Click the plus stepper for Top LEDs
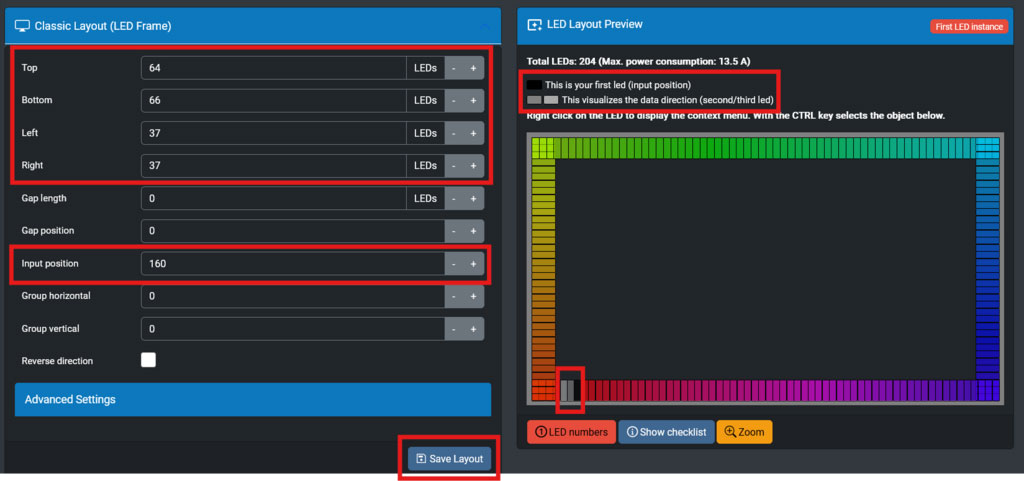 pos(473,68)
